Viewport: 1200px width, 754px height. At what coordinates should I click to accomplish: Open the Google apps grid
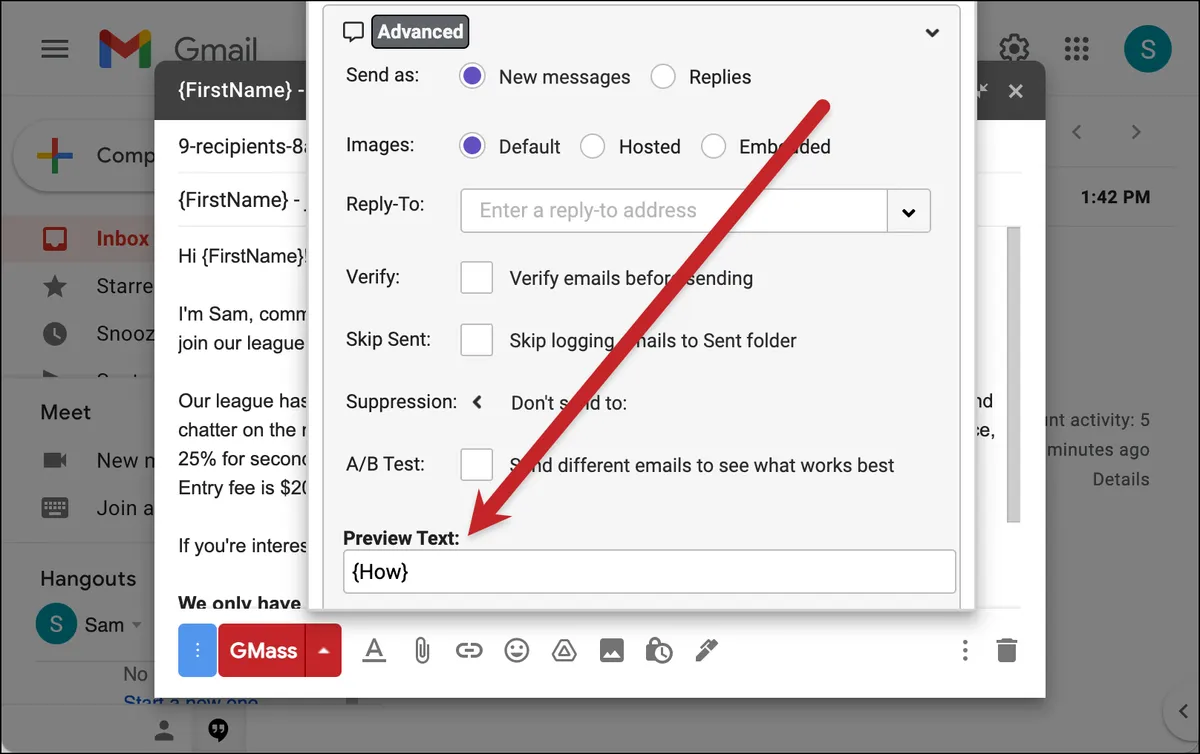pos(1077,49)
